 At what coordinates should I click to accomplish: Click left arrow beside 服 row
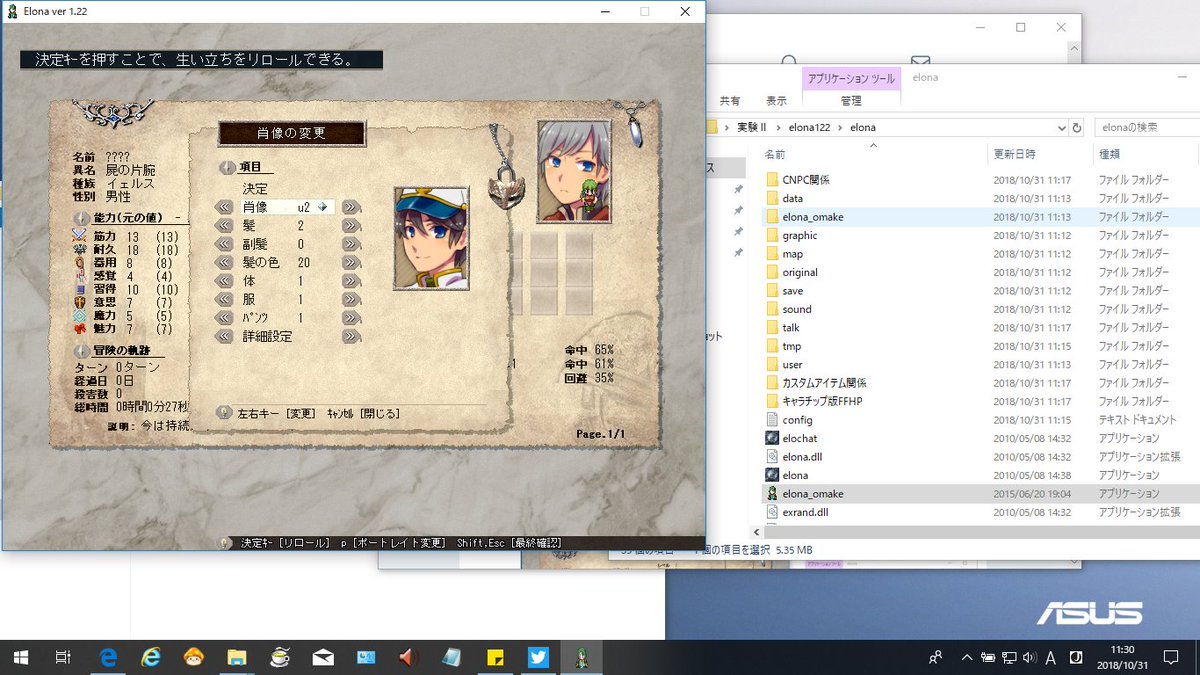(224, 299)
